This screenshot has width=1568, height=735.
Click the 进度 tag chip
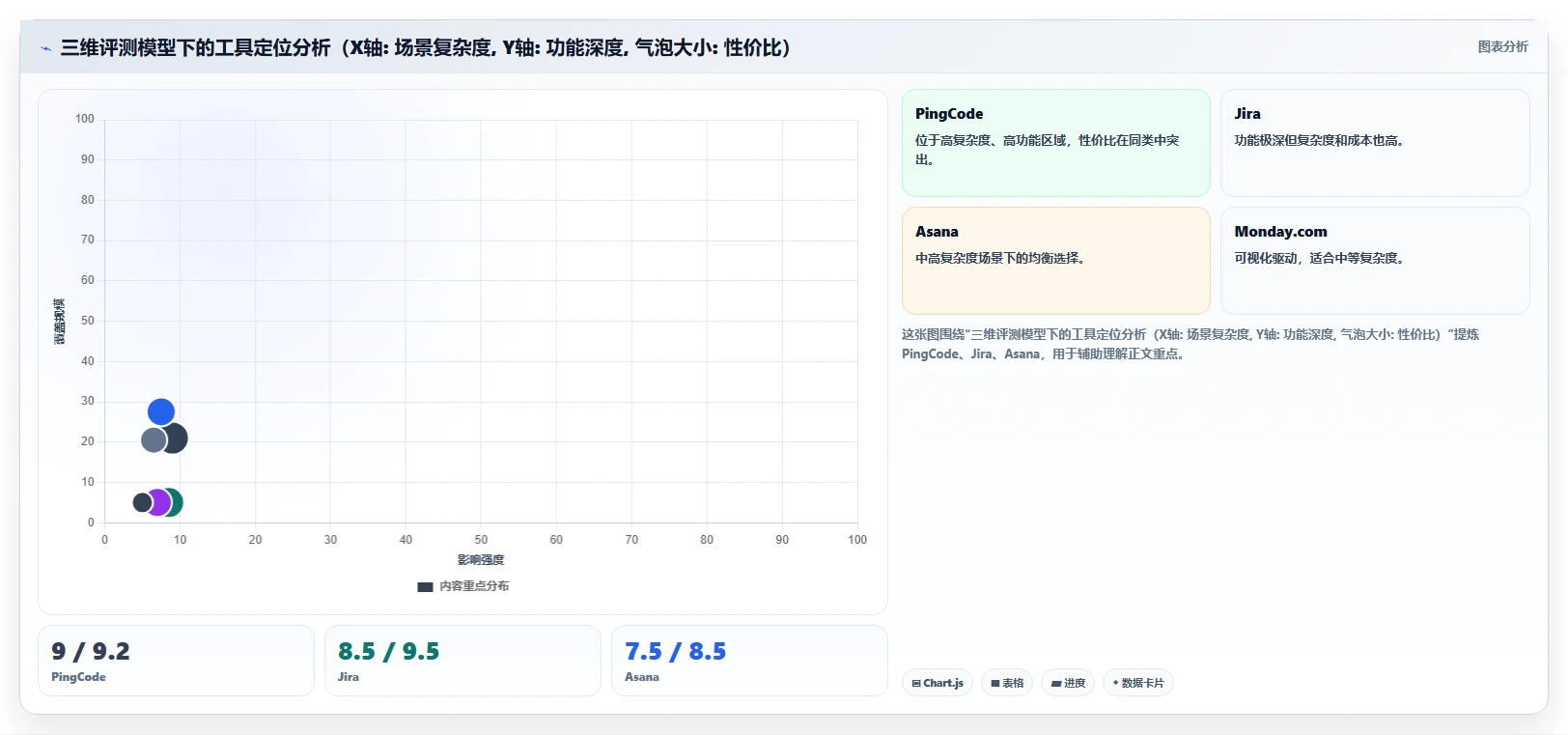(1068, 683)
